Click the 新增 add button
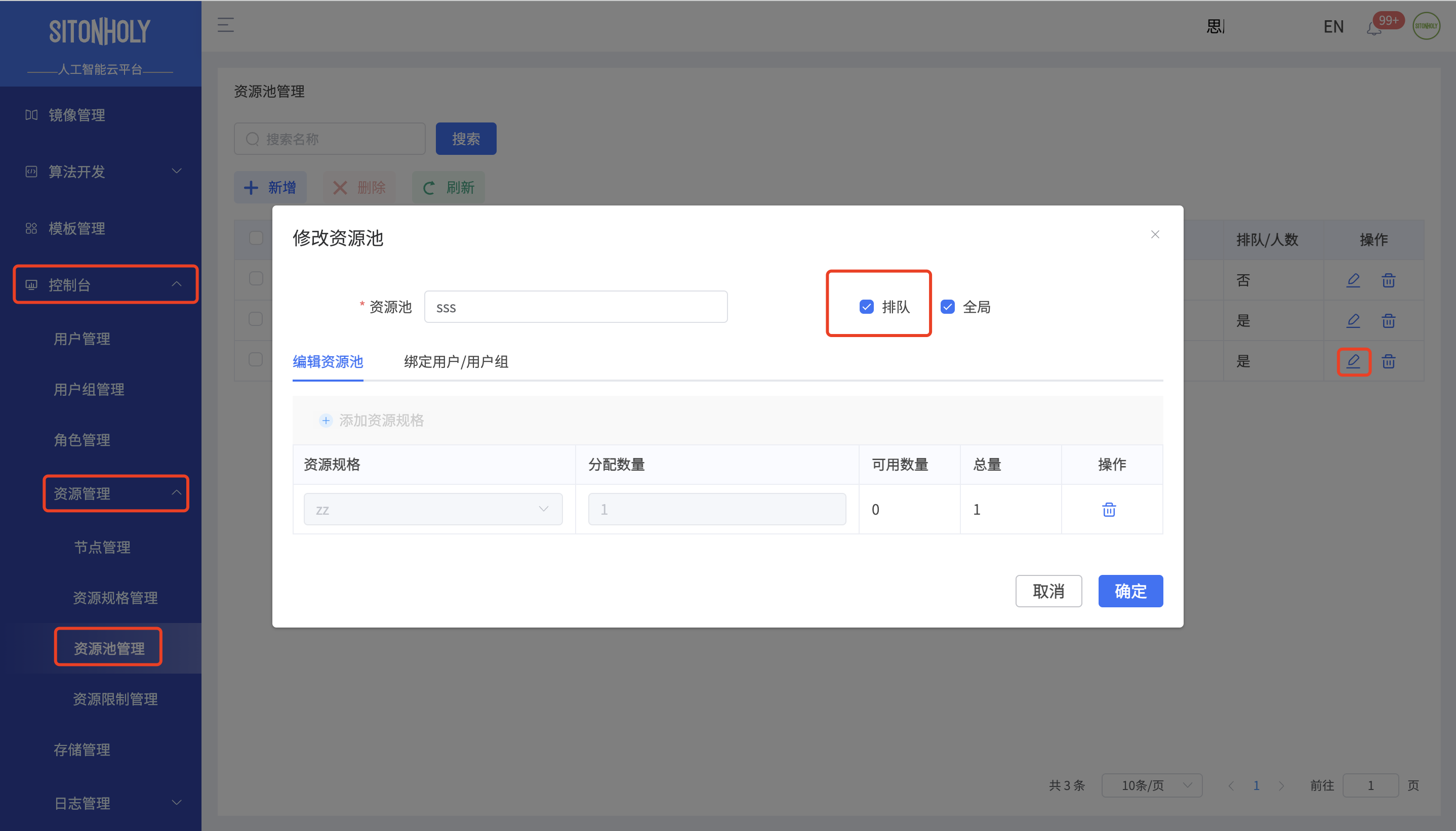The width and height of the screenshot is (1456, 831). (270, 188)
